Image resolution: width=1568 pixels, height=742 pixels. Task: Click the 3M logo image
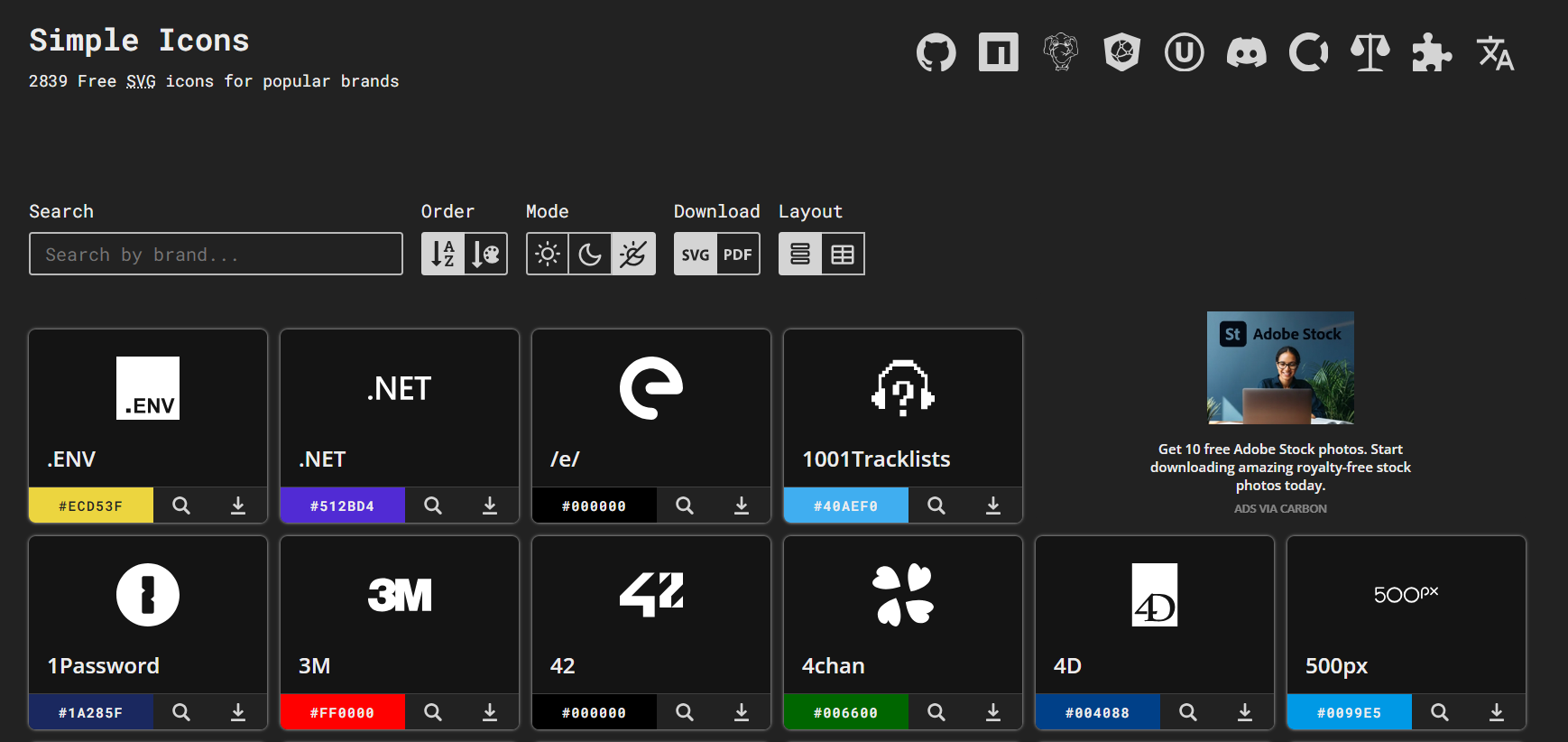(x=400, y=595)
